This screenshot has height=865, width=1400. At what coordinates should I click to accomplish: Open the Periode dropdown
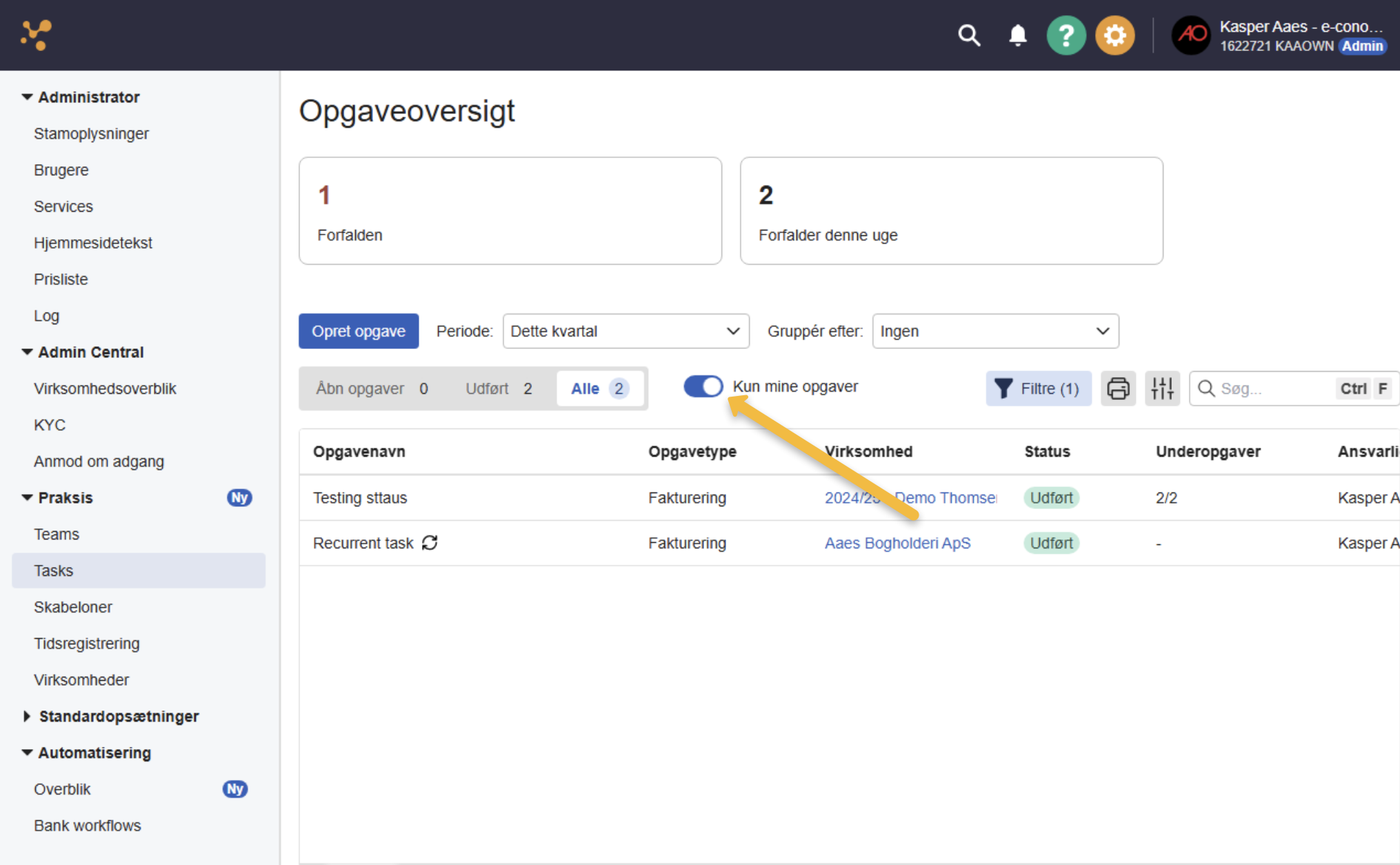(x=626, y=331)
